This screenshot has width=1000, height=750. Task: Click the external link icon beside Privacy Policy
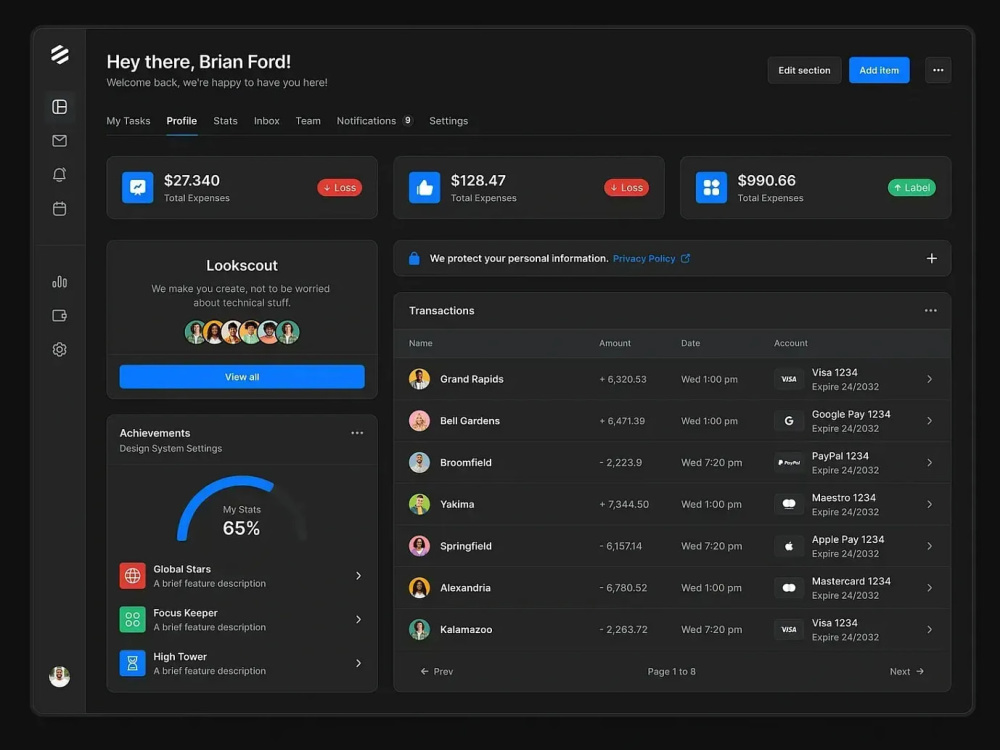click(686, 258)
